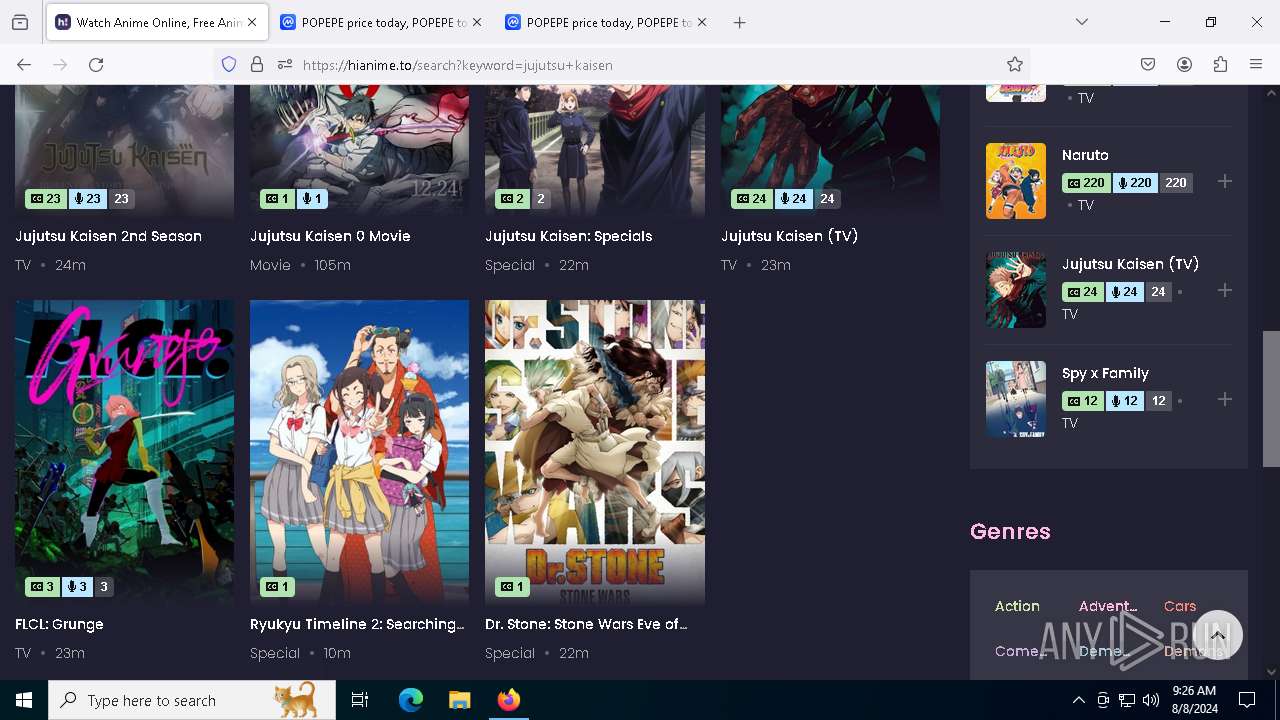Open Jujutsu Kaisen (TV) result title link

tap(789, 237)
